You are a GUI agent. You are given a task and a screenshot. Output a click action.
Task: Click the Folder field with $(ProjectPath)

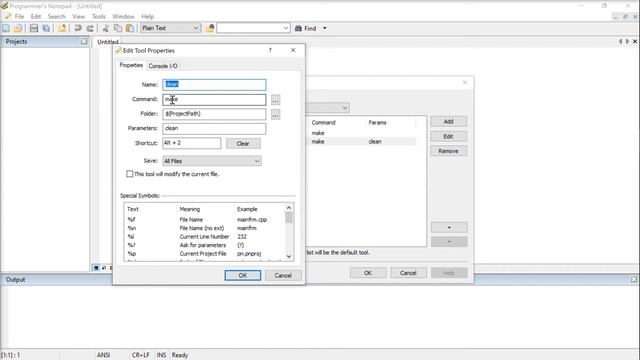point(214,114)
